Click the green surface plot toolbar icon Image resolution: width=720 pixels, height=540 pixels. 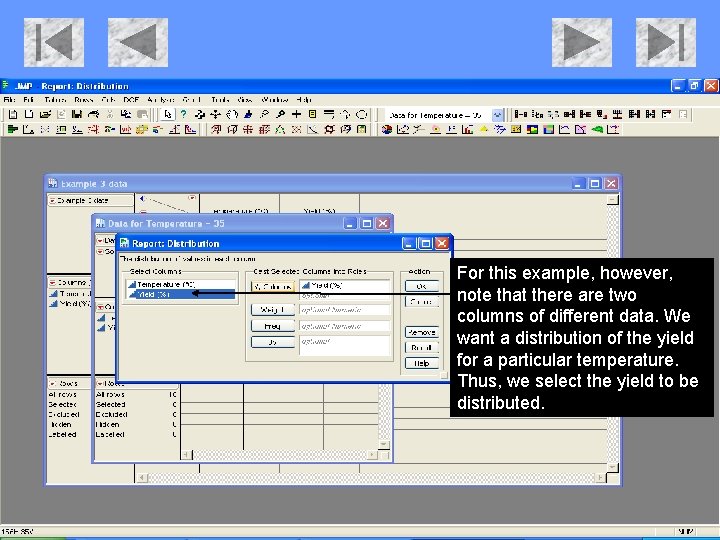(597, 129)
